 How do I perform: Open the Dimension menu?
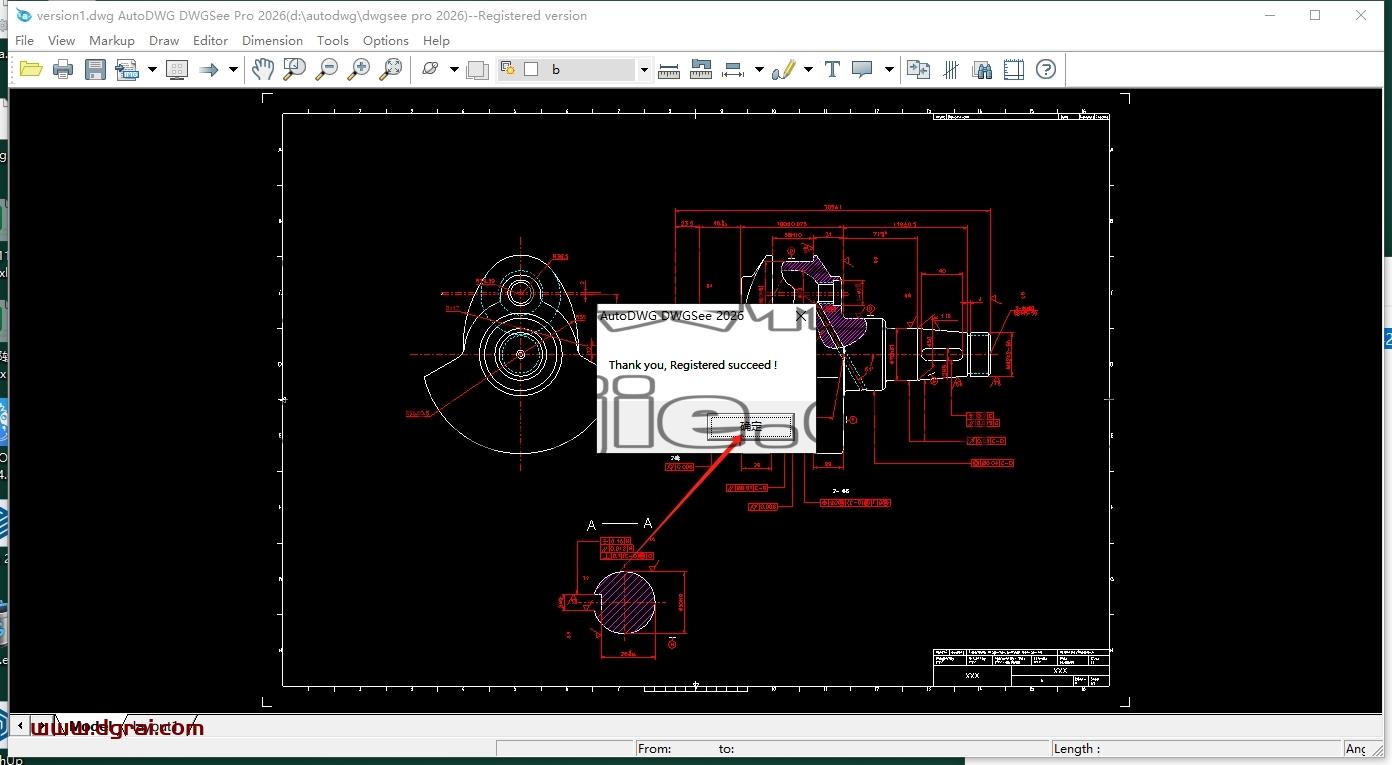(272, 41)
